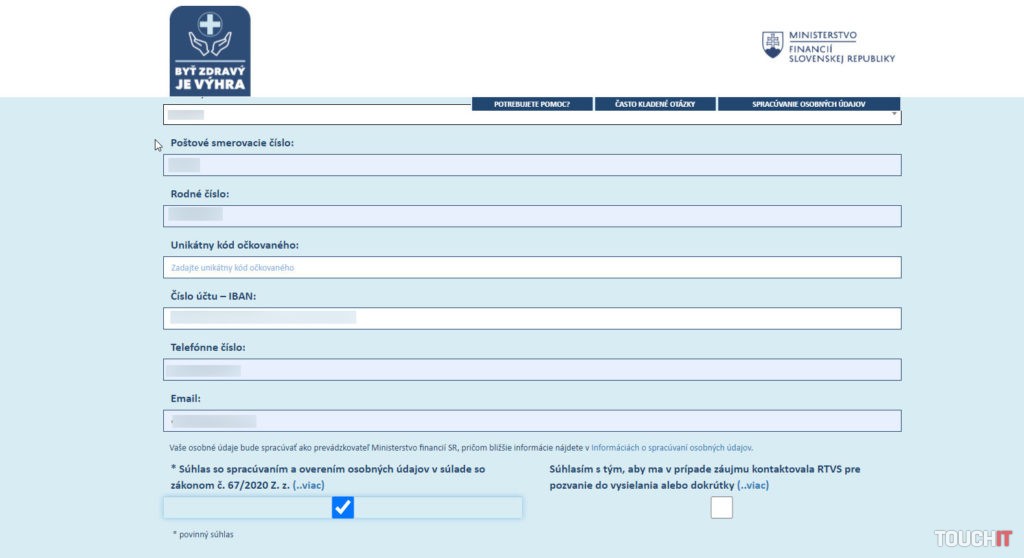
Task: Click into the 'Rodné číslo' field
Action: (x=532, y=216)
